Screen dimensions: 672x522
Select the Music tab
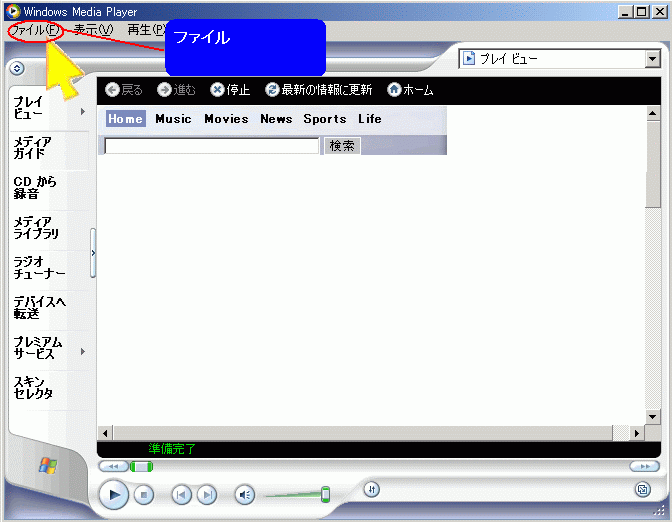click(173, 119)
